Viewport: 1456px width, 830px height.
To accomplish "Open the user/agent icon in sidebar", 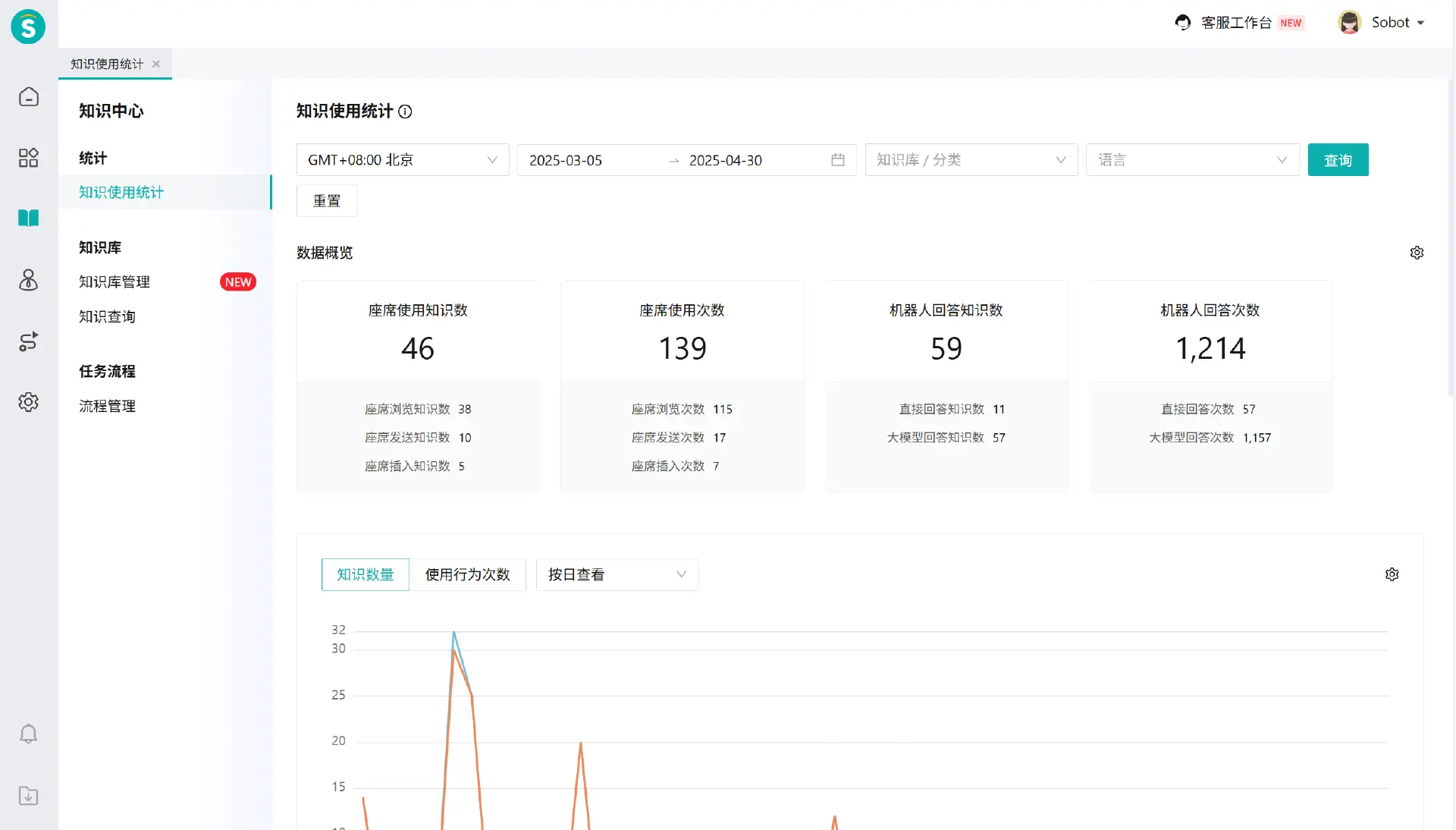I will point(28,280).
